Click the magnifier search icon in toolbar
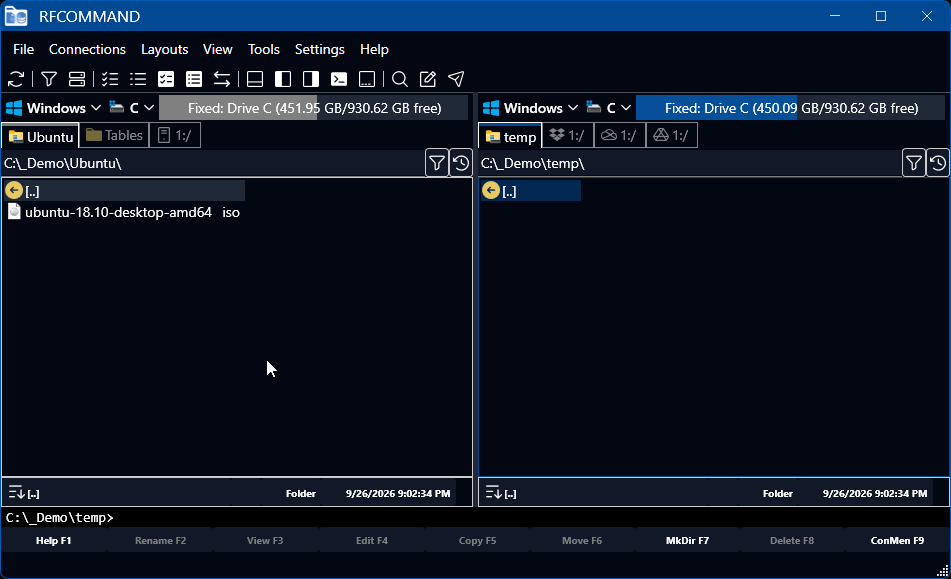This screenshot has width=951, height=579. (400, 79)
